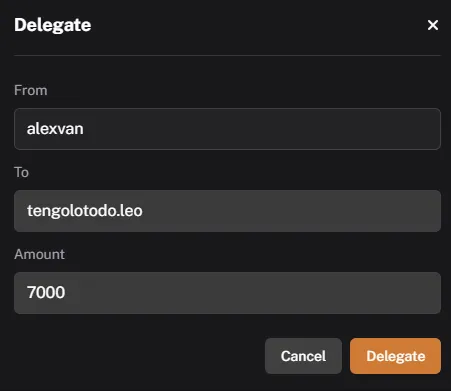Viewport: 451px width, 391px height.
Task: Click blank space inside the To field
Action: 293,211
